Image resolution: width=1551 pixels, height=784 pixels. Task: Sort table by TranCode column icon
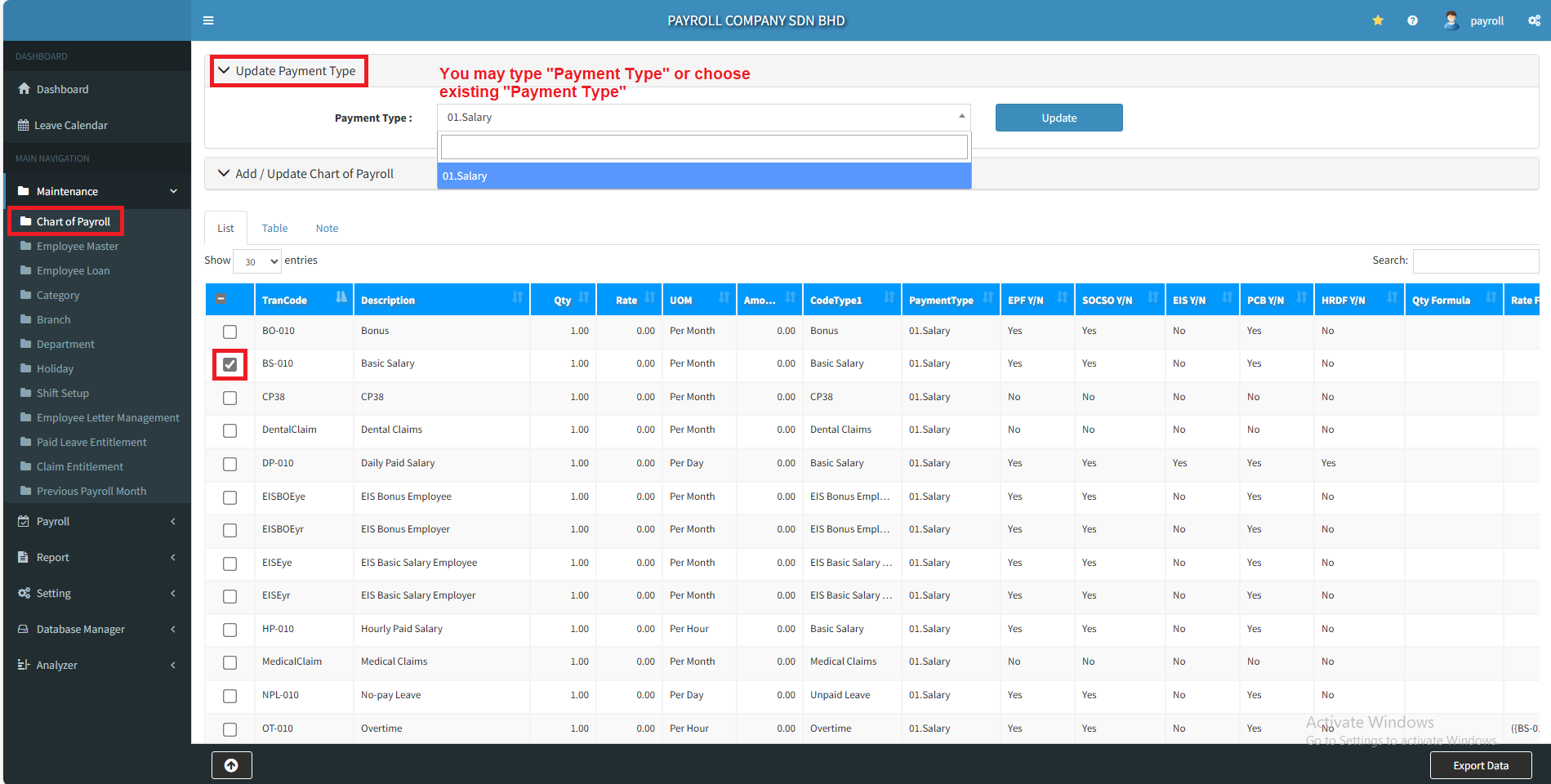point(341,298)
